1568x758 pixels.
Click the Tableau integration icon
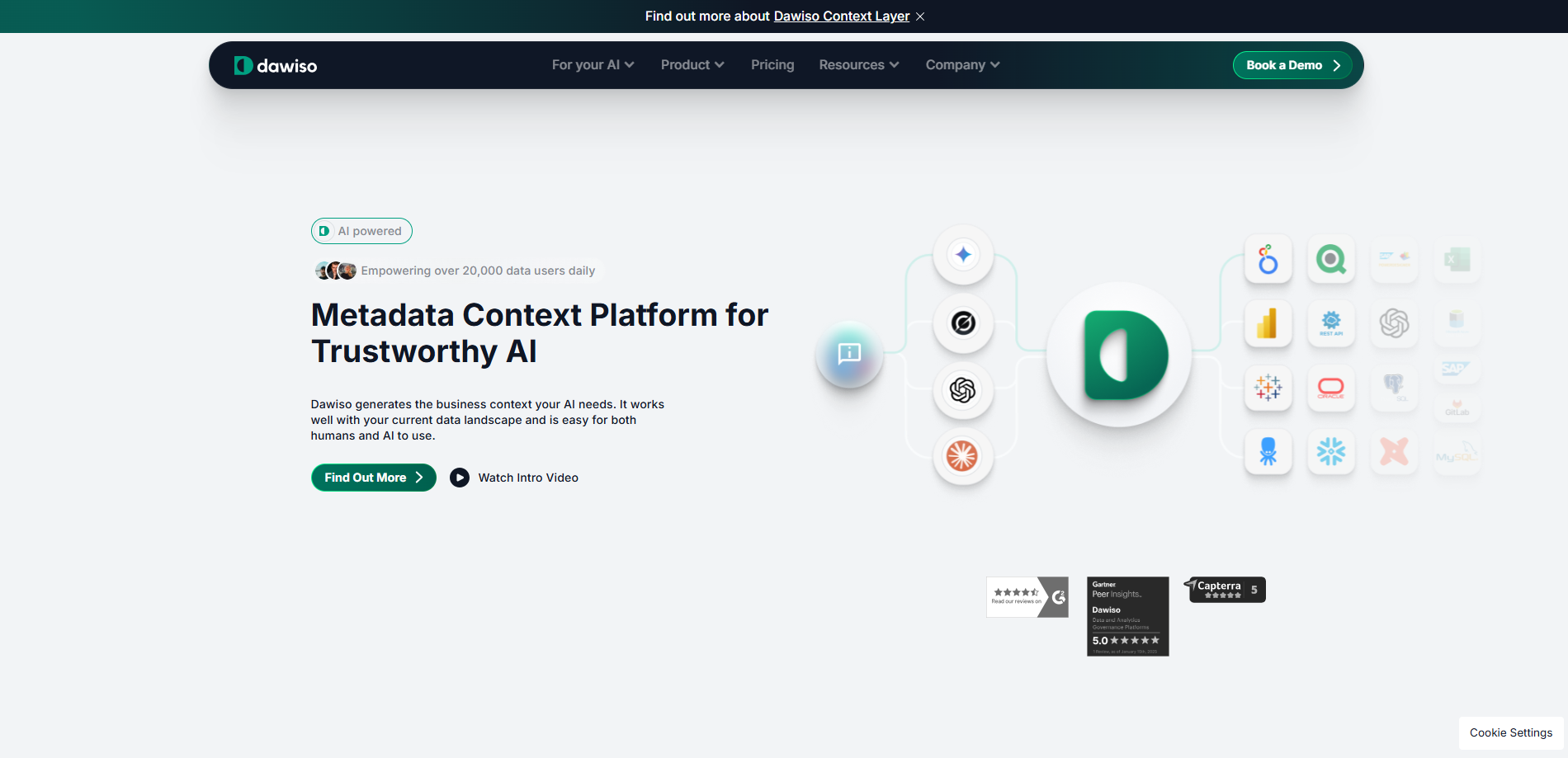click(1268, 388)
